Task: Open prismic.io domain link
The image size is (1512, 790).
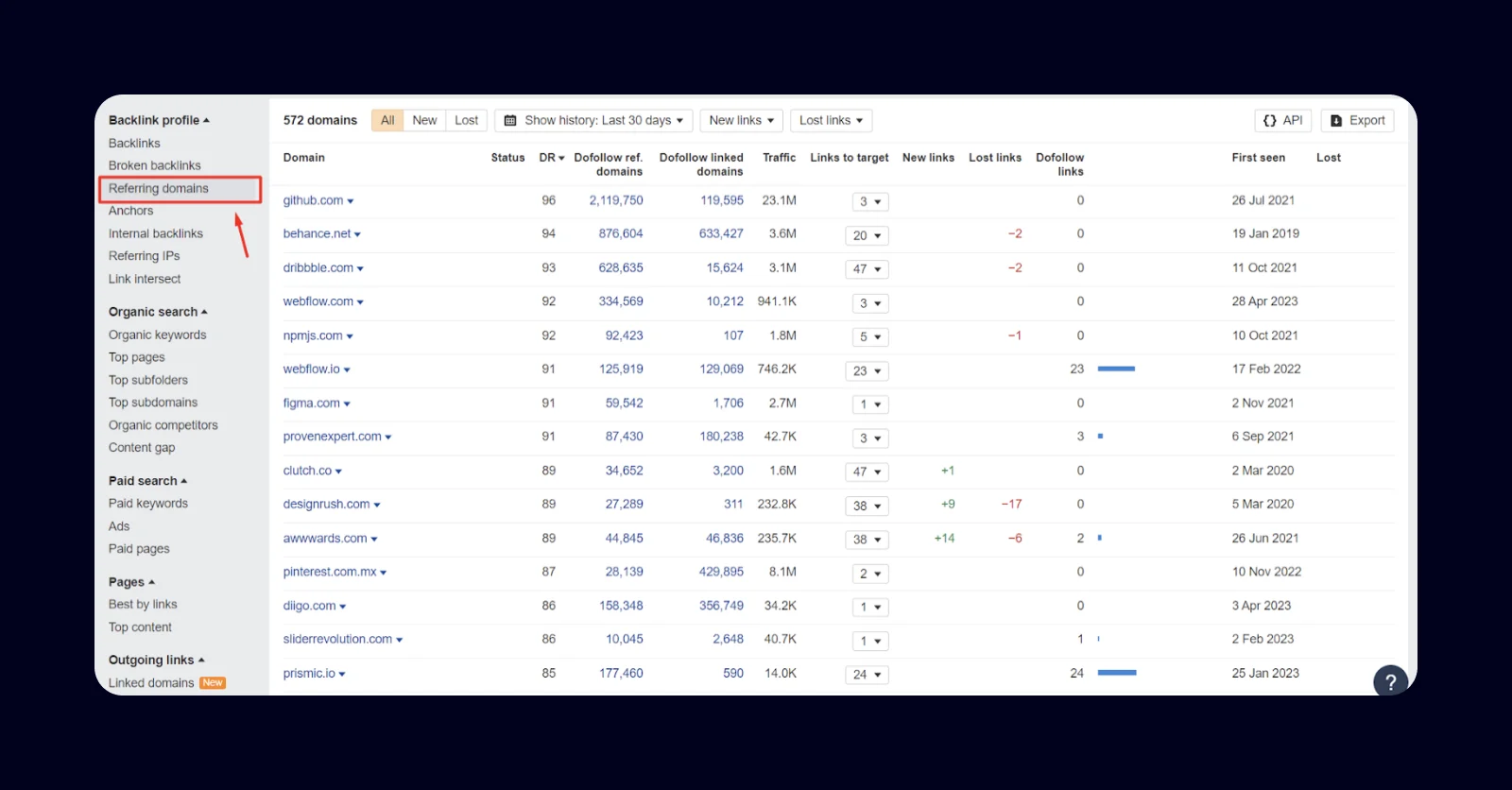Action: (310, 673)
